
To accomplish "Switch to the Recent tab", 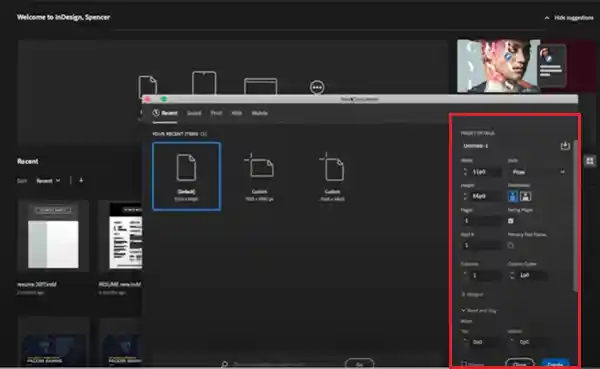I will pos(165,113).
